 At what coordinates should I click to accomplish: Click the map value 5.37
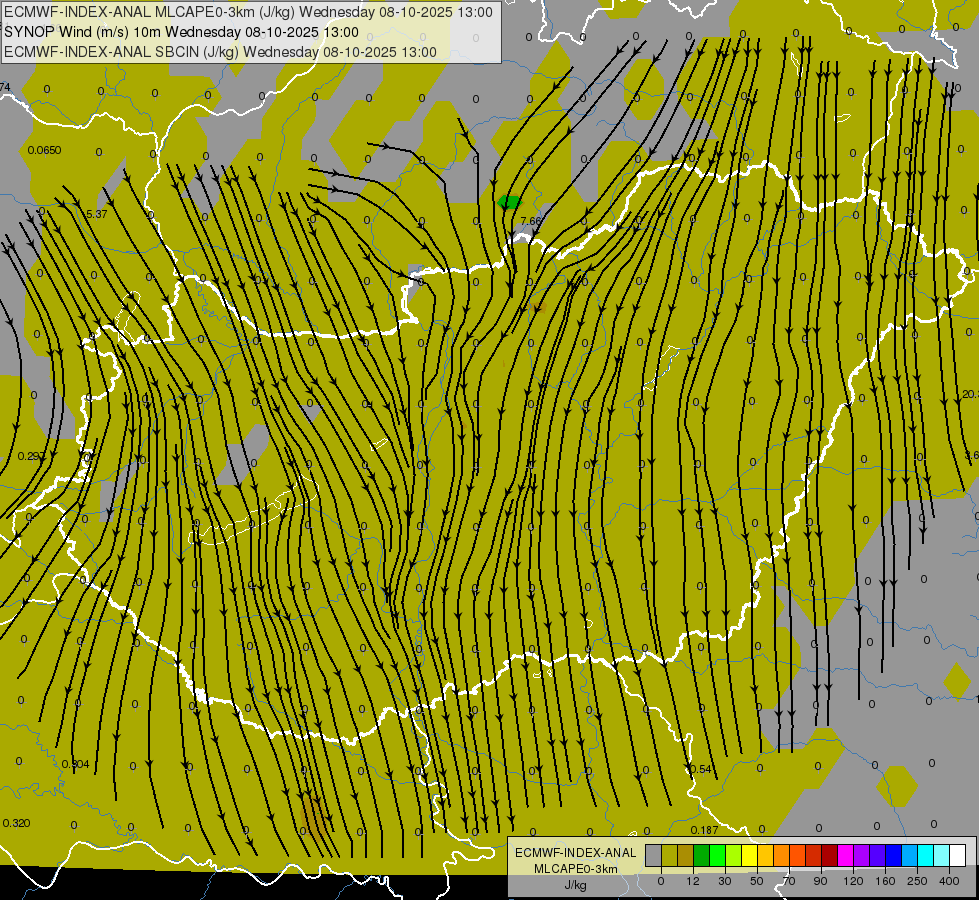pyautogui.click(x=97, y=214)
